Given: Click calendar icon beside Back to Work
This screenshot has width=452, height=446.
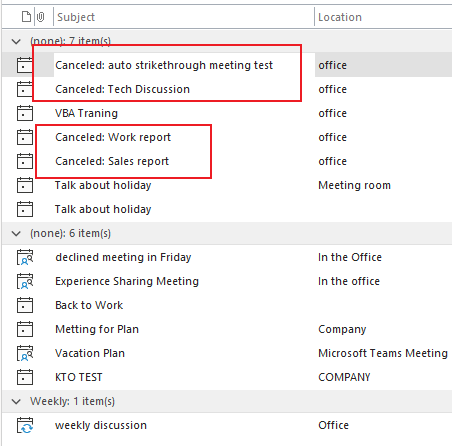Looking at the screenshot, I should tap(25, 305).
